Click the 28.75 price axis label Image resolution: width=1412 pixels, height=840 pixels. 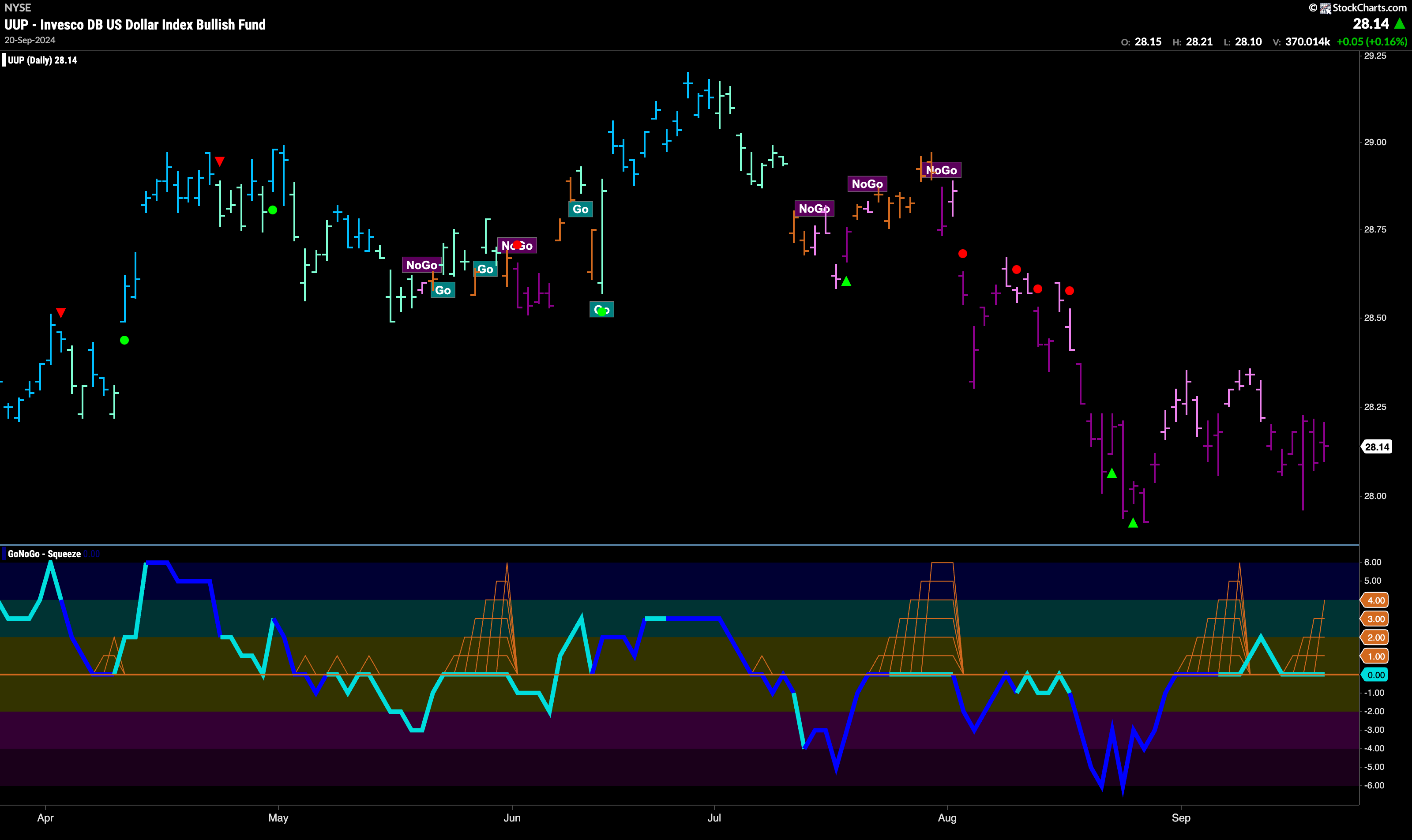coord(1375,229)
